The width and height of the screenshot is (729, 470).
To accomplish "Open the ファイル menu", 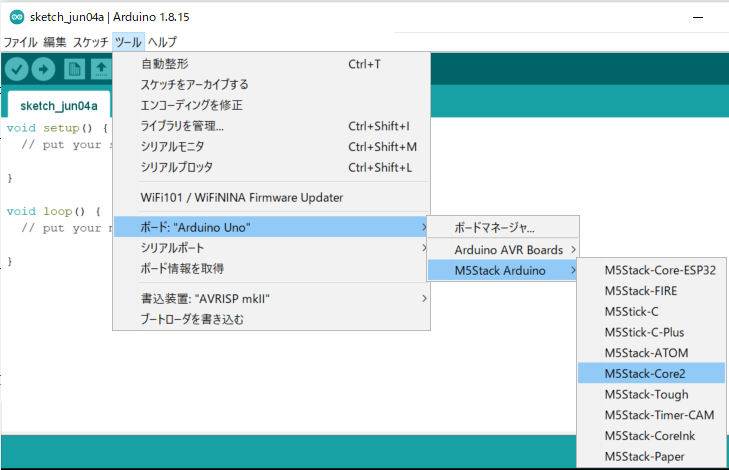I will tap(20, 42).
